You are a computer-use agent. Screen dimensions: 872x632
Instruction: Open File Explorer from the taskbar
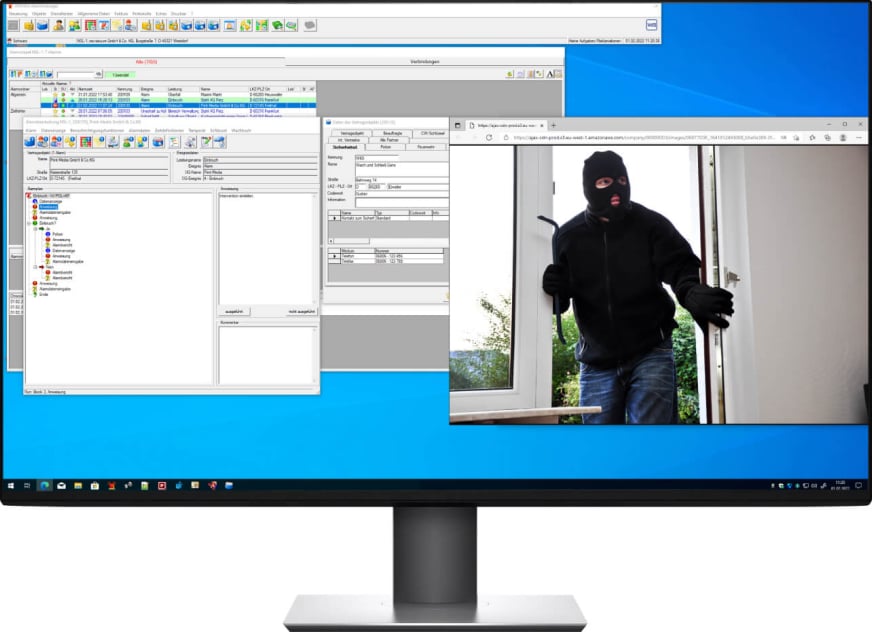(78, 486)
